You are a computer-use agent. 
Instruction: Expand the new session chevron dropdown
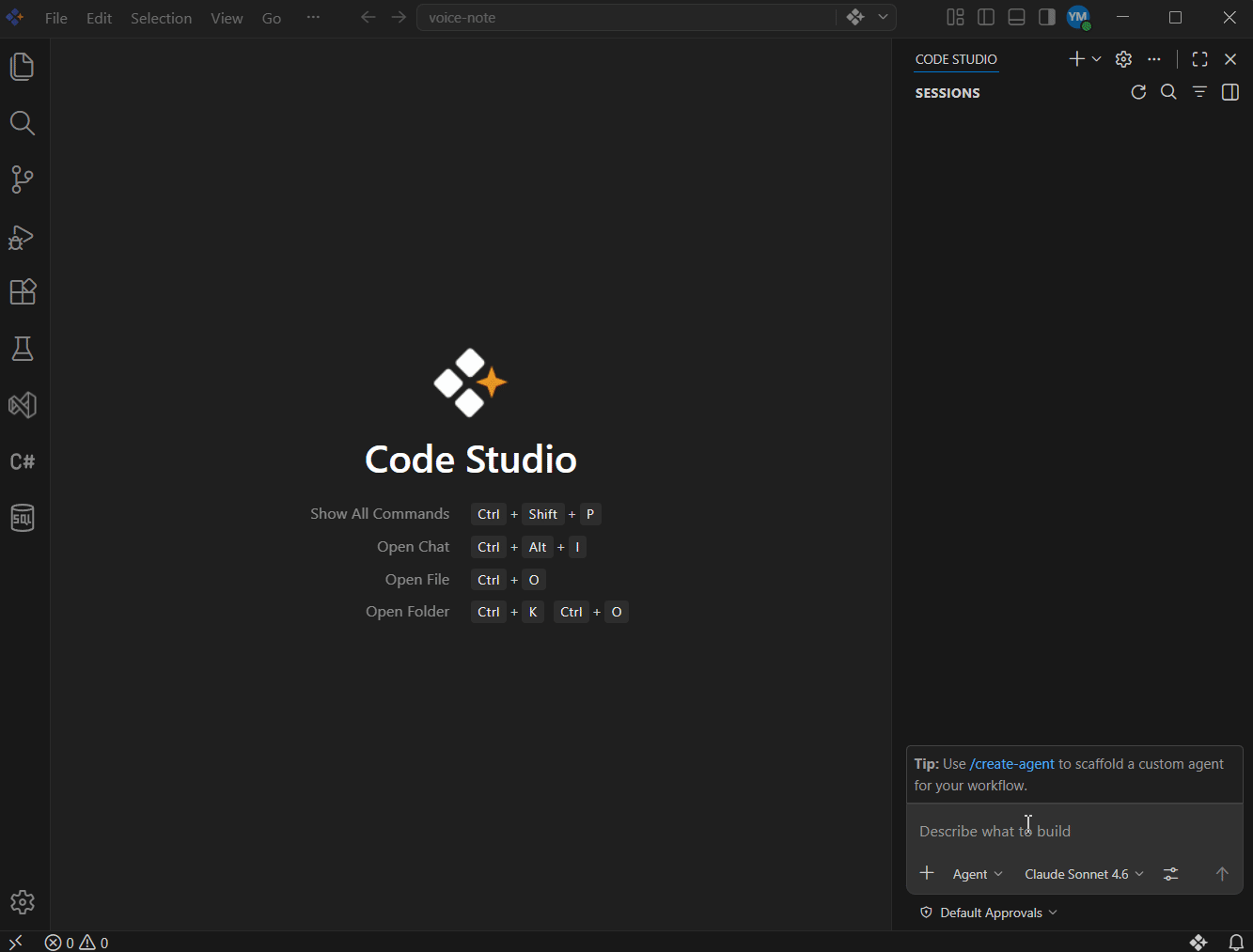pyautogui.click(x=1096, y=59)
